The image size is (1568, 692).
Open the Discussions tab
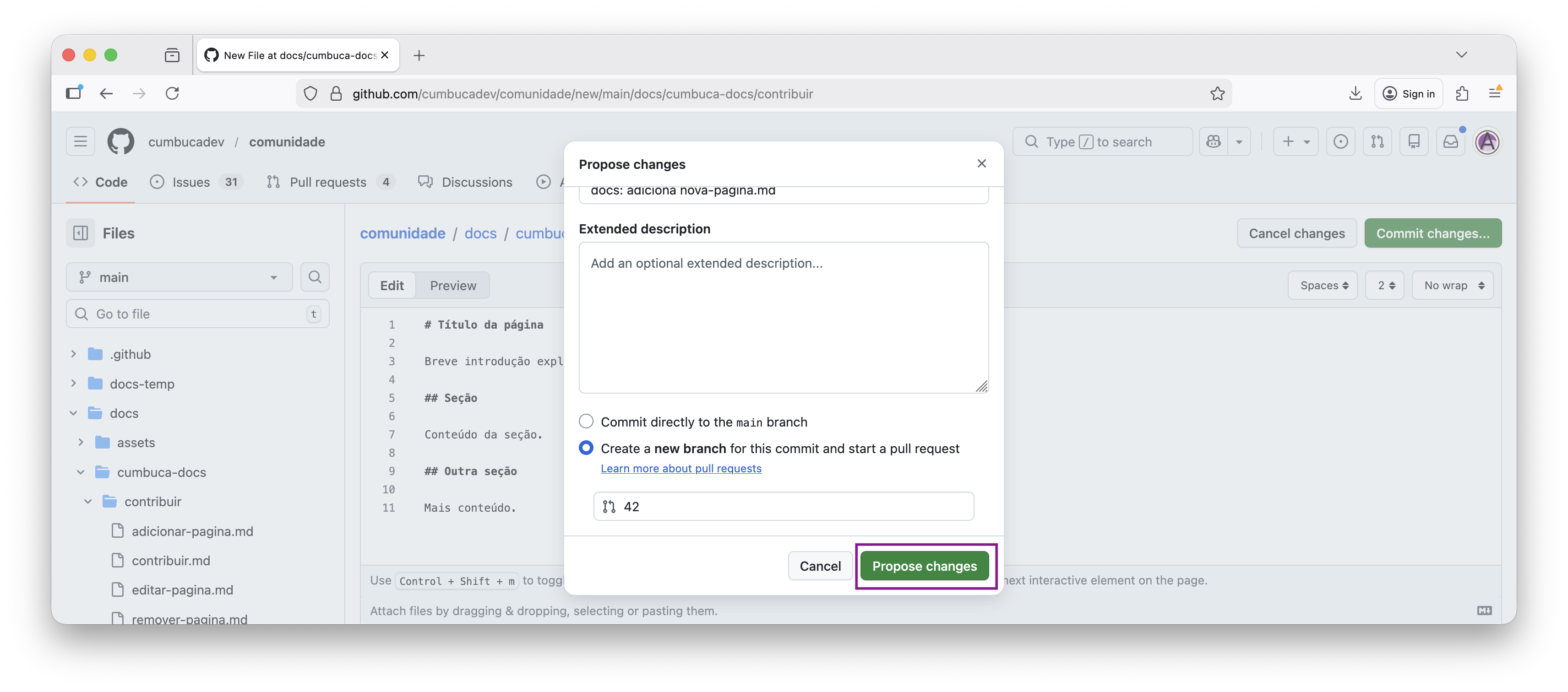(466, 182)
